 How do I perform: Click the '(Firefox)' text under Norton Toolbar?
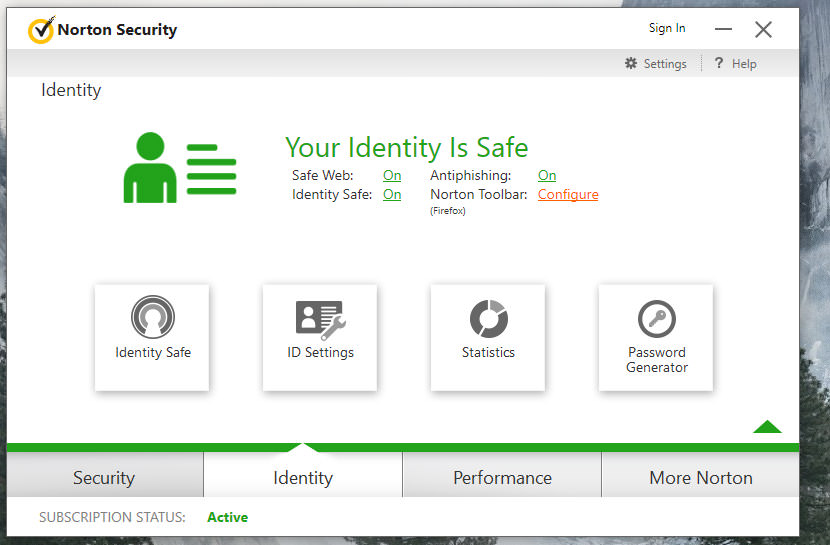click(448, 211)
